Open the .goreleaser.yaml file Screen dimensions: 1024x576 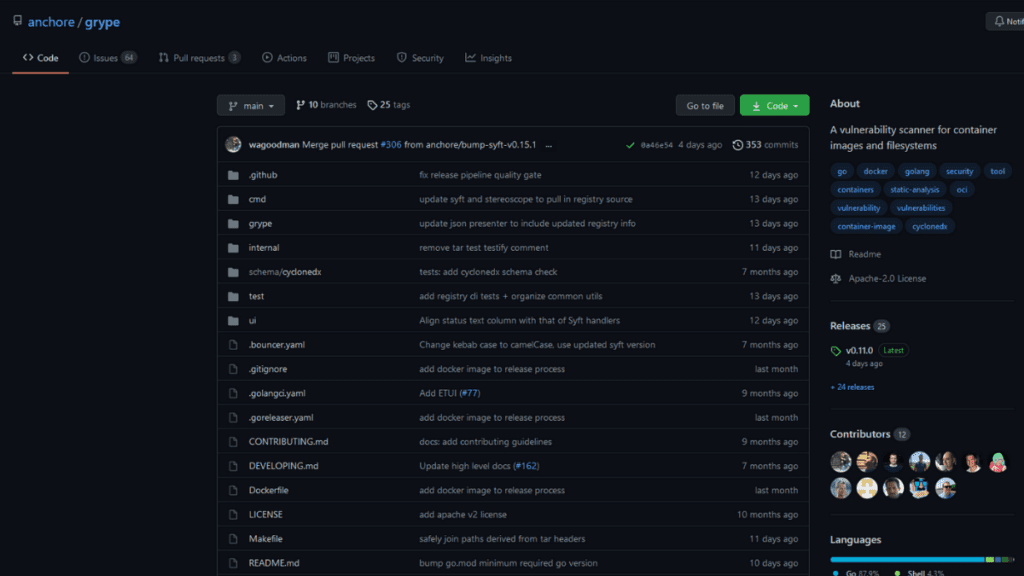point(281,417)
